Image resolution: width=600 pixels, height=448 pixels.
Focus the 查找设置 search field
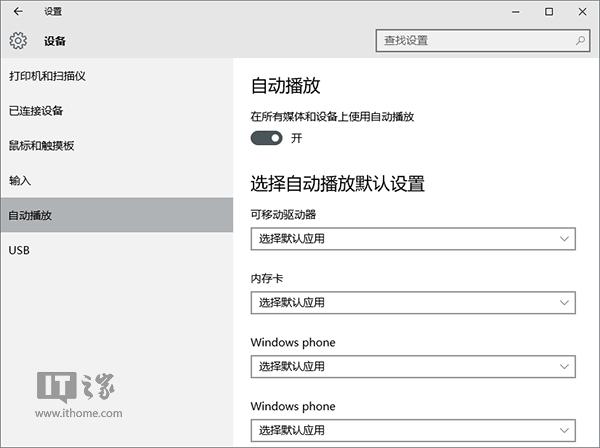point(483,41)
